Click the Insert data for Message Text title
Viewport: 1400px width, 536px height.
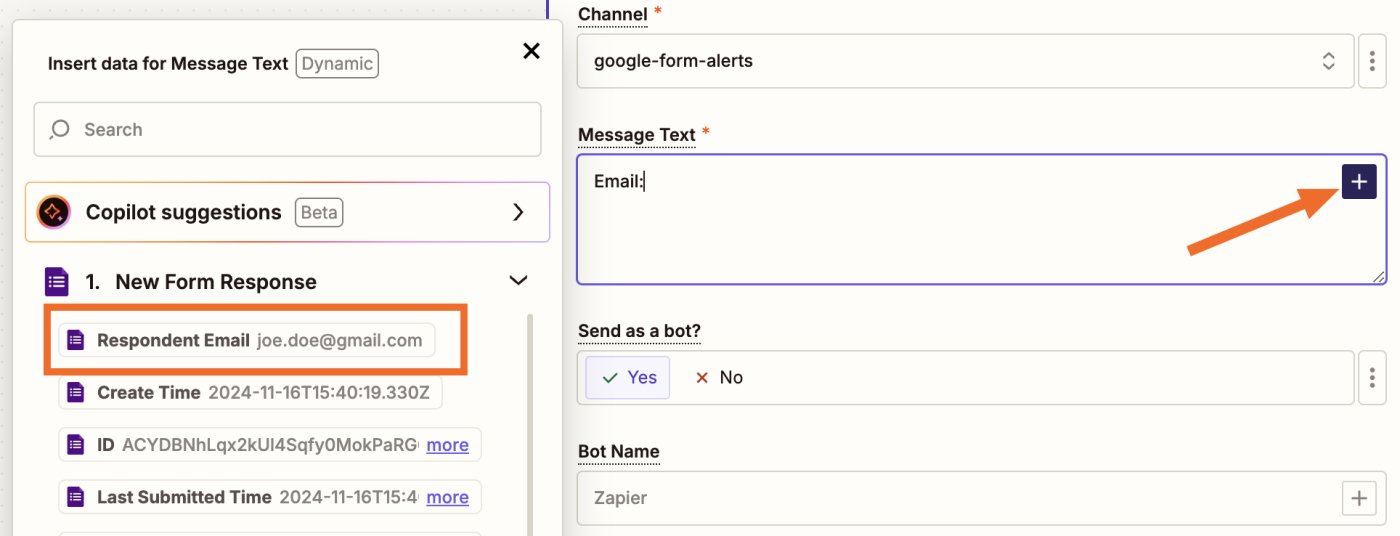pos(168,64)
